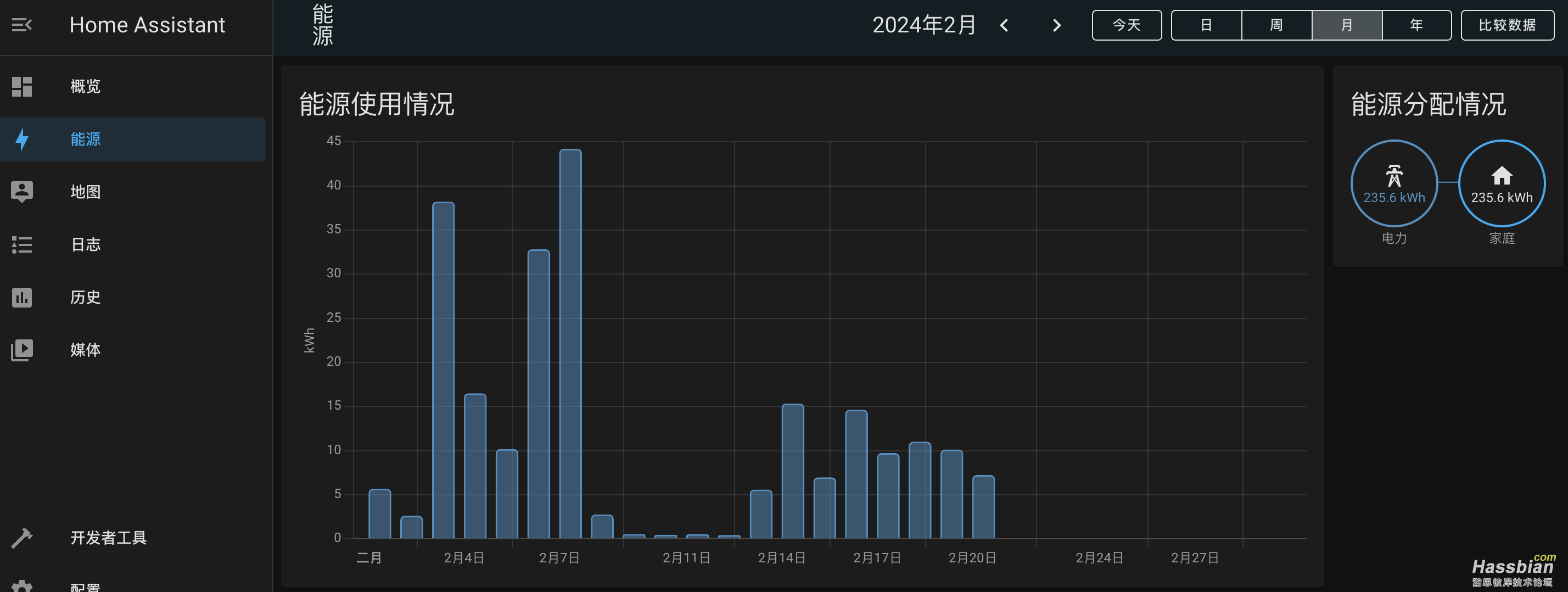The width and height of the screenshot is (1568, 592).
Task: Click the 2月27日 axis label
Action: (1194, 558)
